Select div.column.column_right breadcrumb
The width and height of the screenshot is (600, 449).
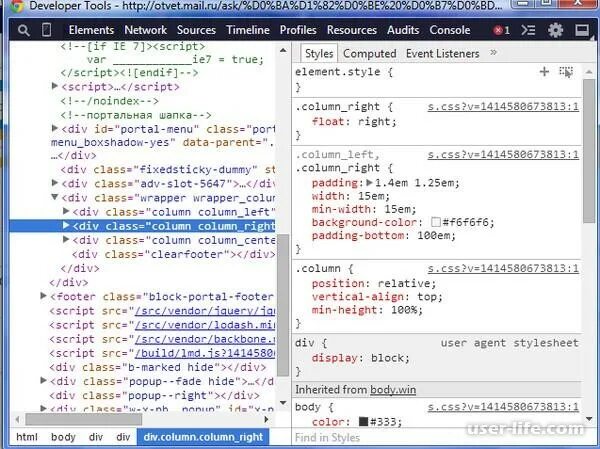click(x=203, y=437)
